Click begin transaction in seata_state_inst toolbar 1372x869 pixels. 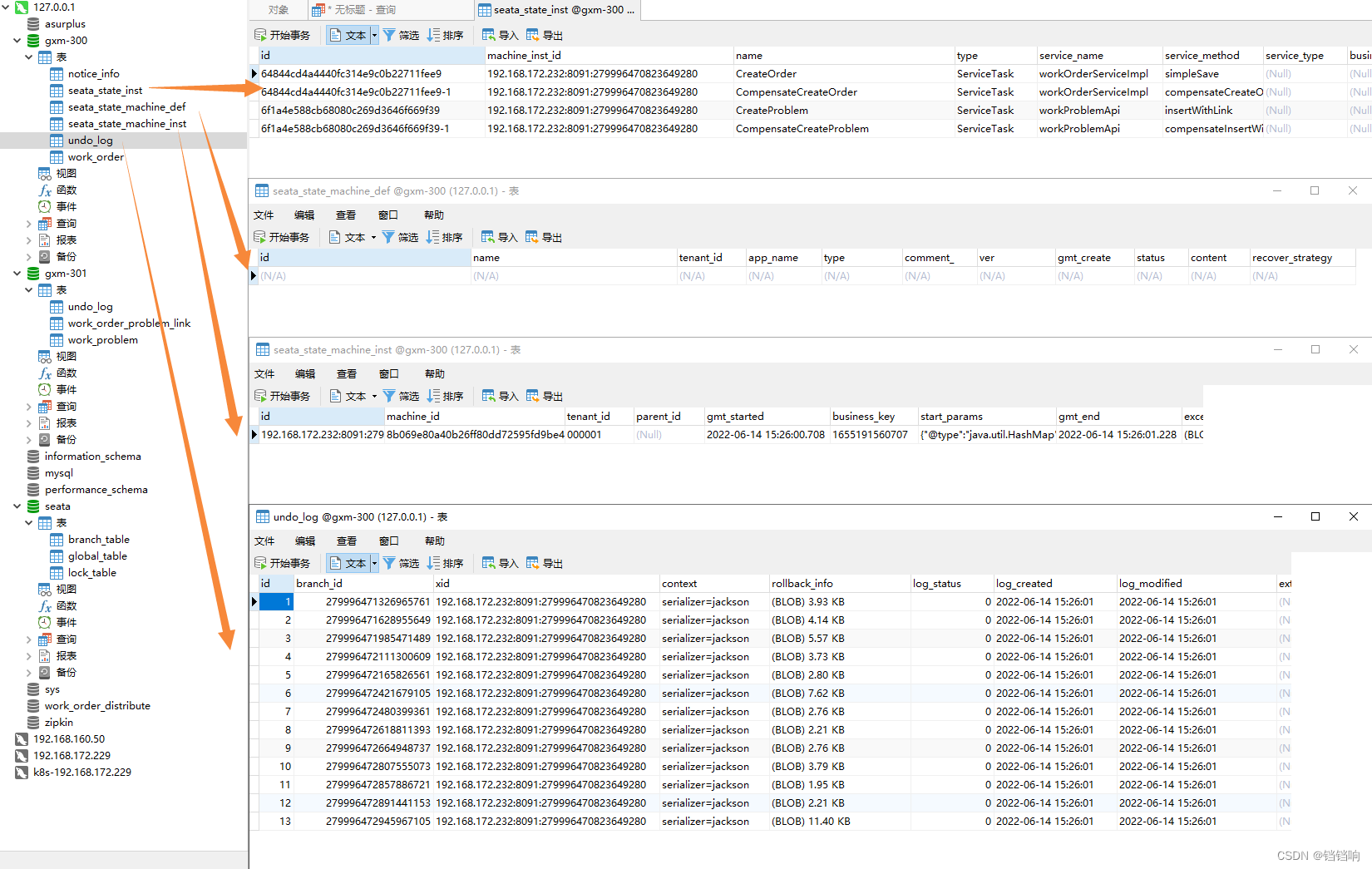click(x=282, y=35)
